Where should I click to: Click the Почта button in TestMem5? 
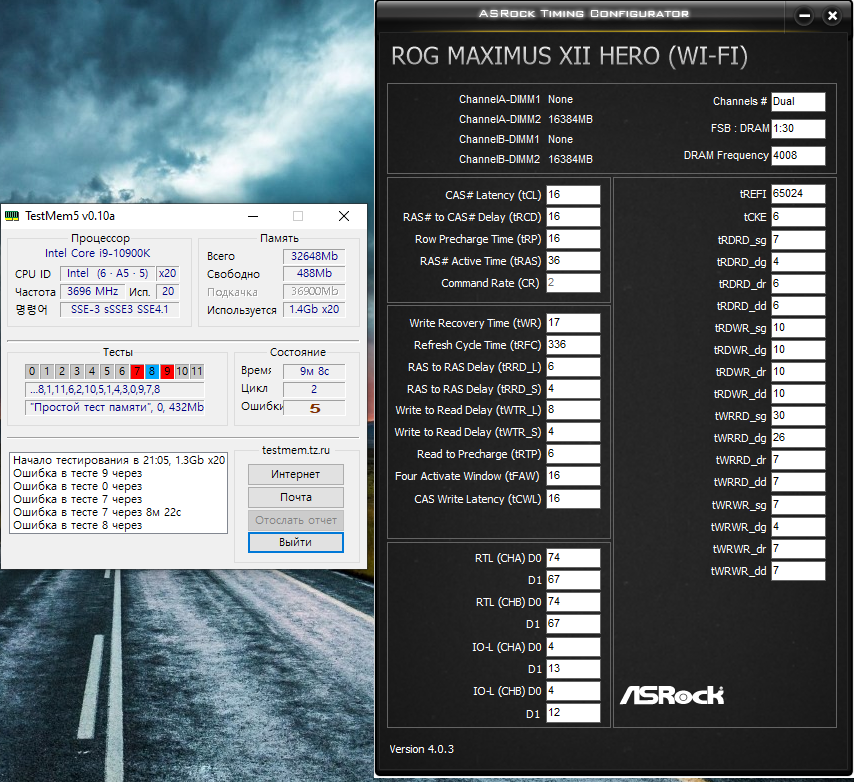(296, 497)
